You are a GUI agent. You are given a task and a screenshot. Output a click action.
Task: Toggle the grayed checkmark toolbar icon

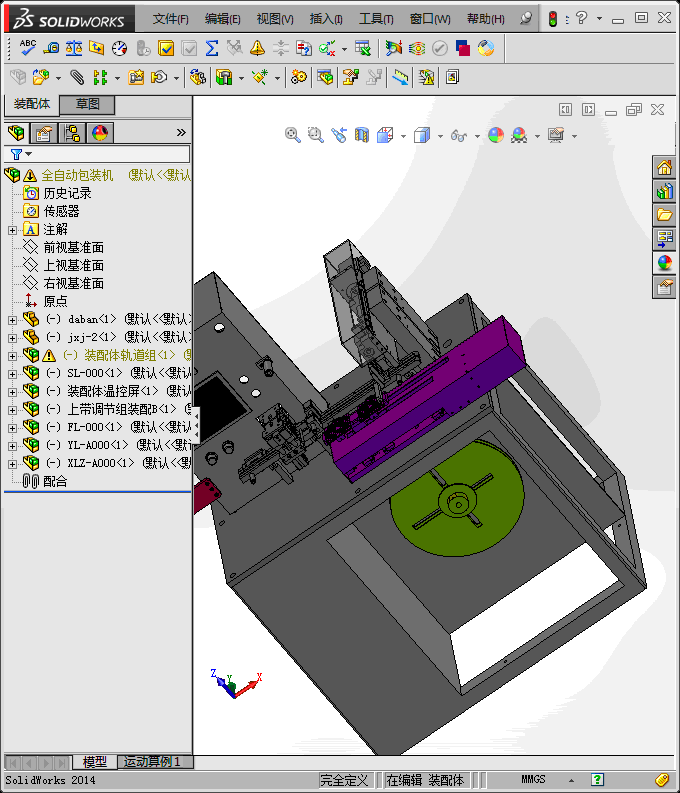point(189,49)
